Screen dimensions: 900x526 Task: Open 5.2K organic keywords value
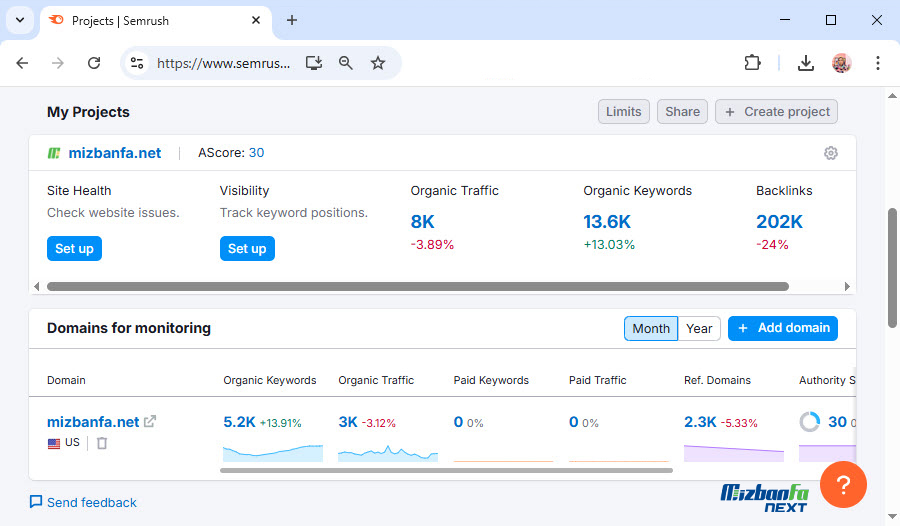(x=239, y=422)
